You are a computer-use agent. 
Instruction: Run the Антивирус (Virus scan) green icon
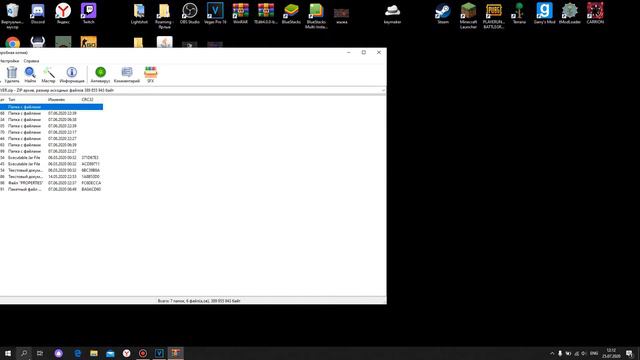(x=100, y=75)
